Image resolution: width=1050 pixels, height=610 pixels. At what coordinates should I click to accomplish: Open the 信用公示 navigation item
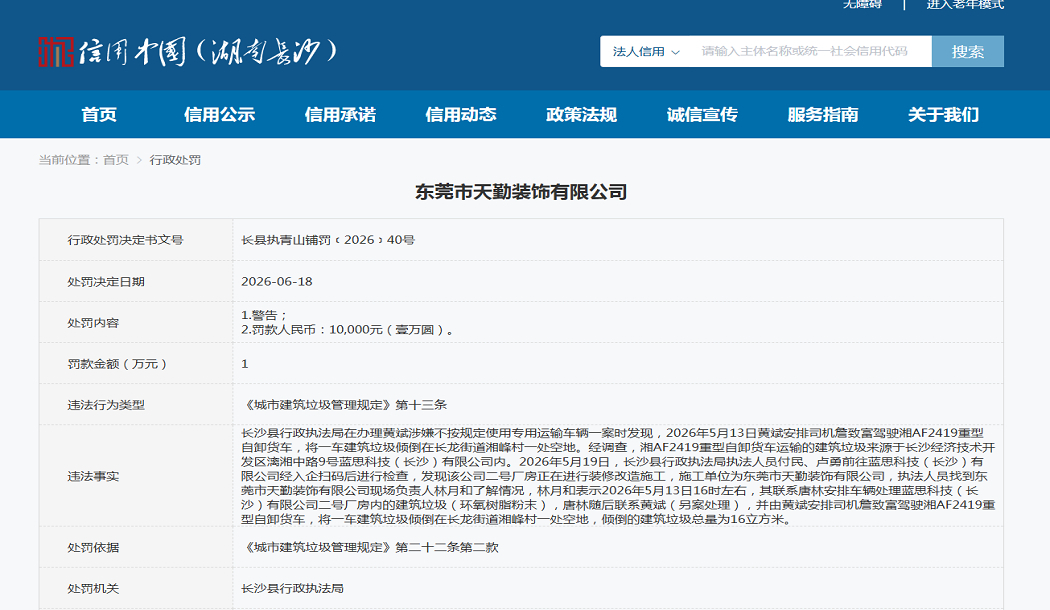point(220,115)
